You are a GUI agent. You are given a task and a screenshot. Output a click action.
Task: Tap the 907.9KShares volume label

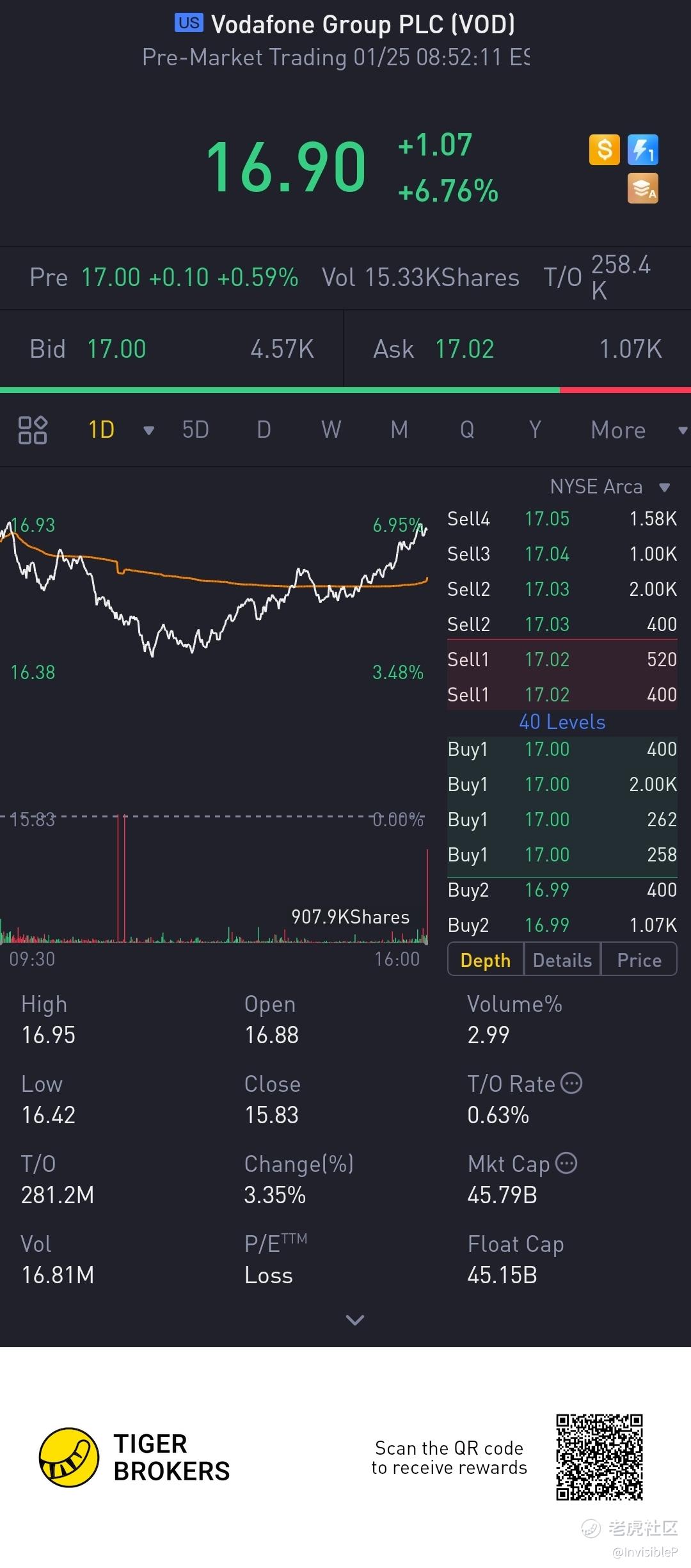pyautogui.click(x=350, y=917)
